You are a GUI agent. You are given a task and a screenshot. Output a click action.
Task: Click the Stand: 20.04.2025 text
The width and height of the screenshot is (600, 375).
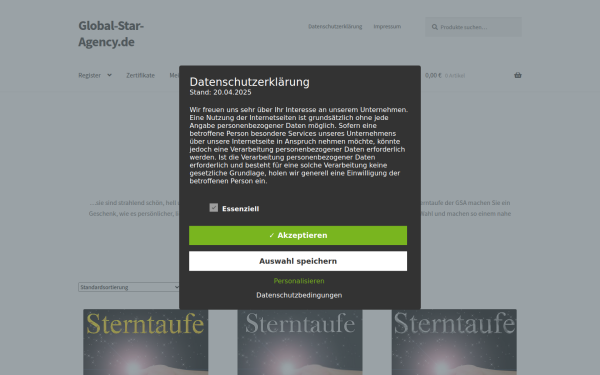(x=220, y=92)
